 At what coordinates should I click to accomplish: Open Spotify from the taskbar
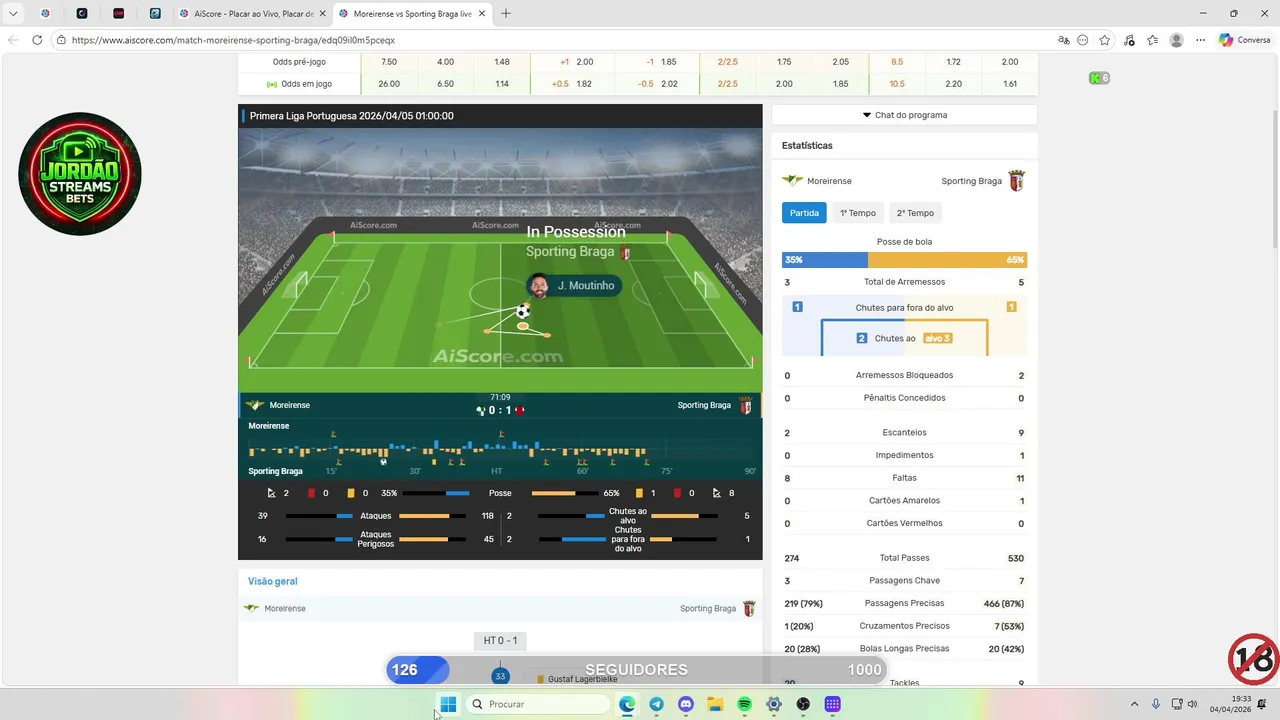tap(745, 704)
